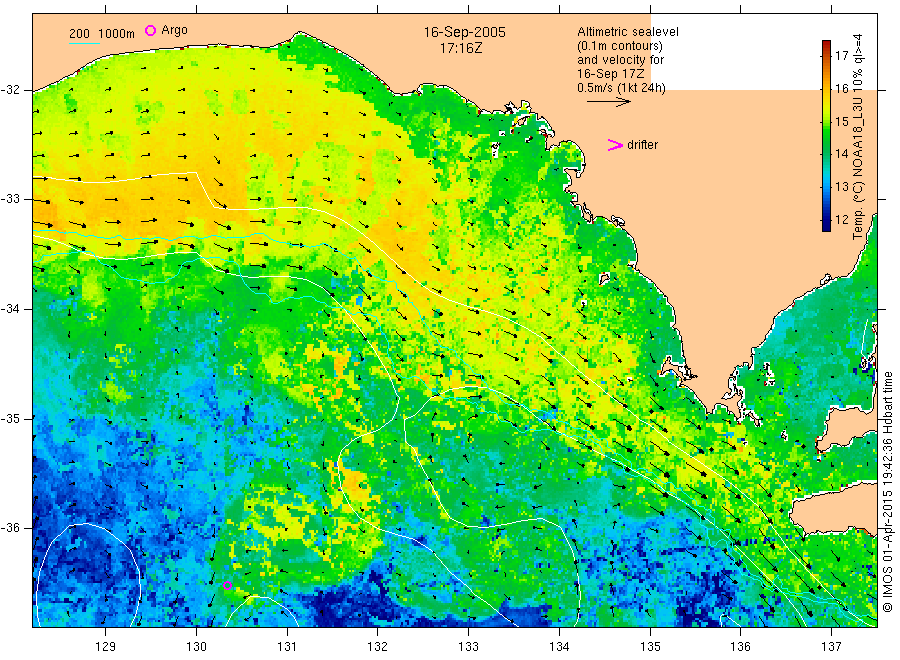
Task: Click the longitude label '136'
Action: tap(740, 647)
